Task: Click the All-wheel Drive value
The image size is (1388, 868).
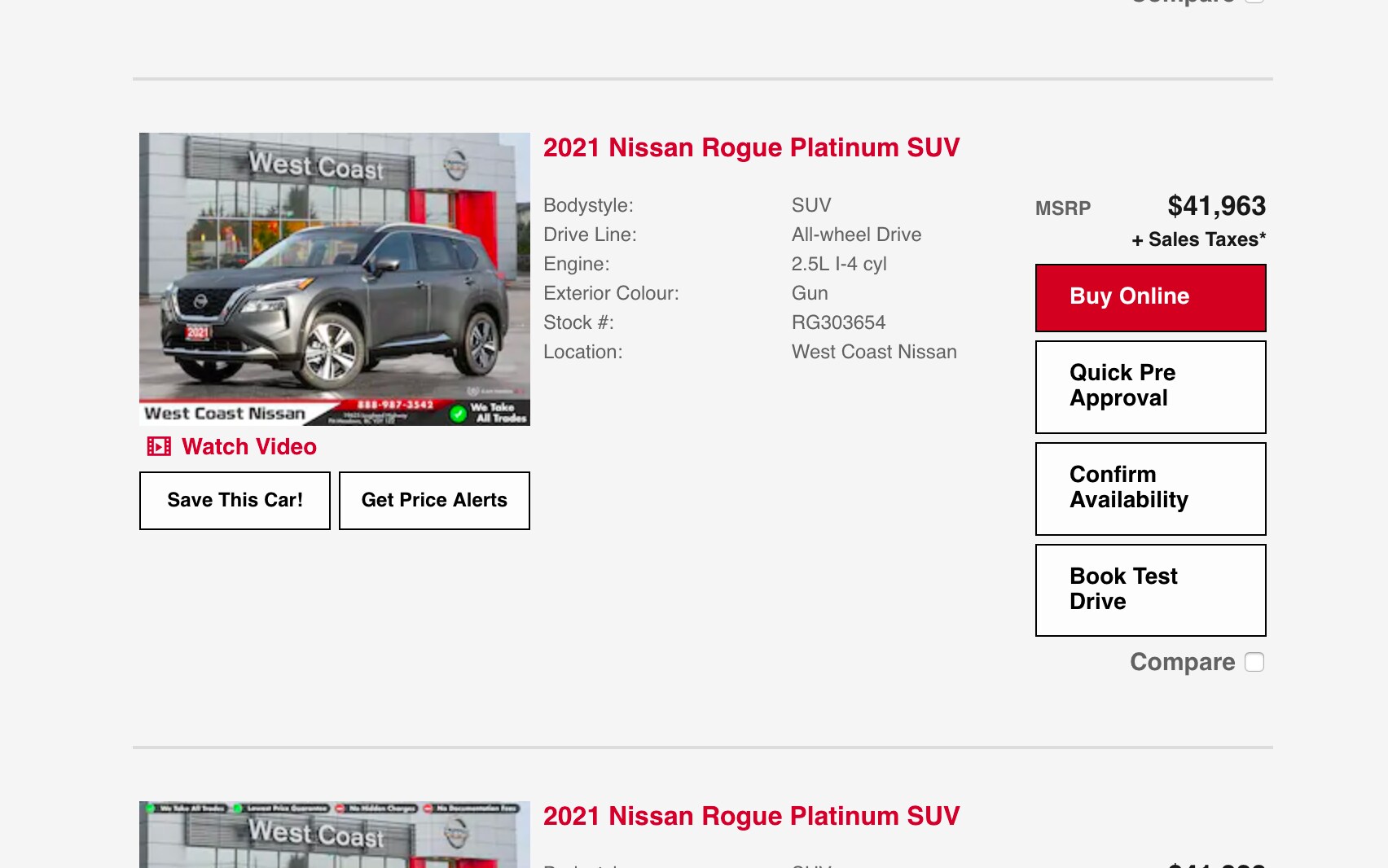Action: (x=856, y=235)
